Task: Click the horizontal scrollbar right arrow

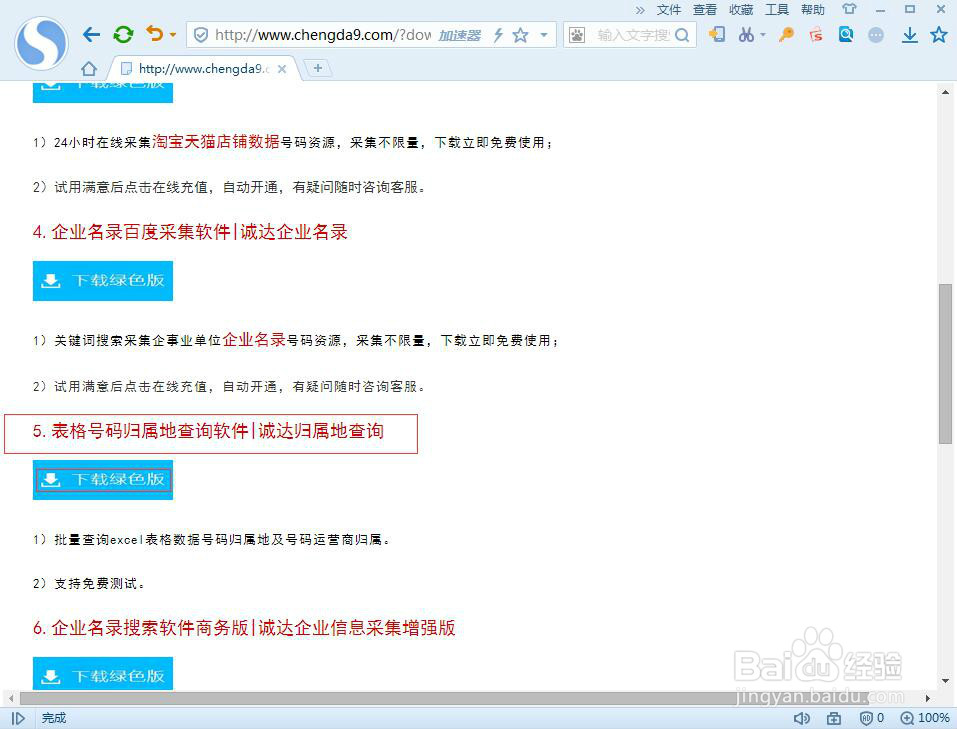Action: pos(928,698)
